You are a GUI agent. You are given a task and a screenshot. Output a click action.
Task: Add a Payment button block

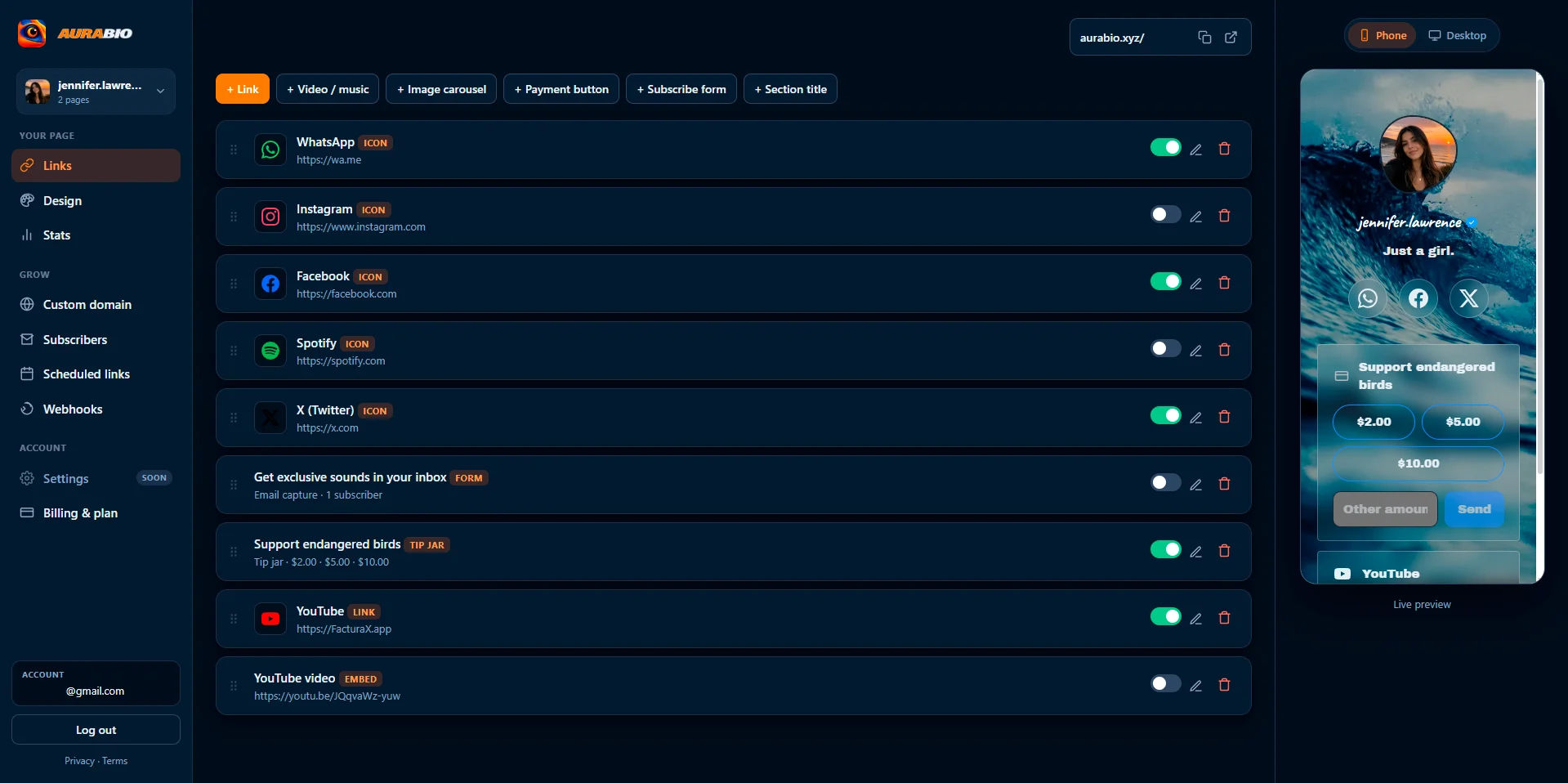pyautogui.click(x=561, y=89)
